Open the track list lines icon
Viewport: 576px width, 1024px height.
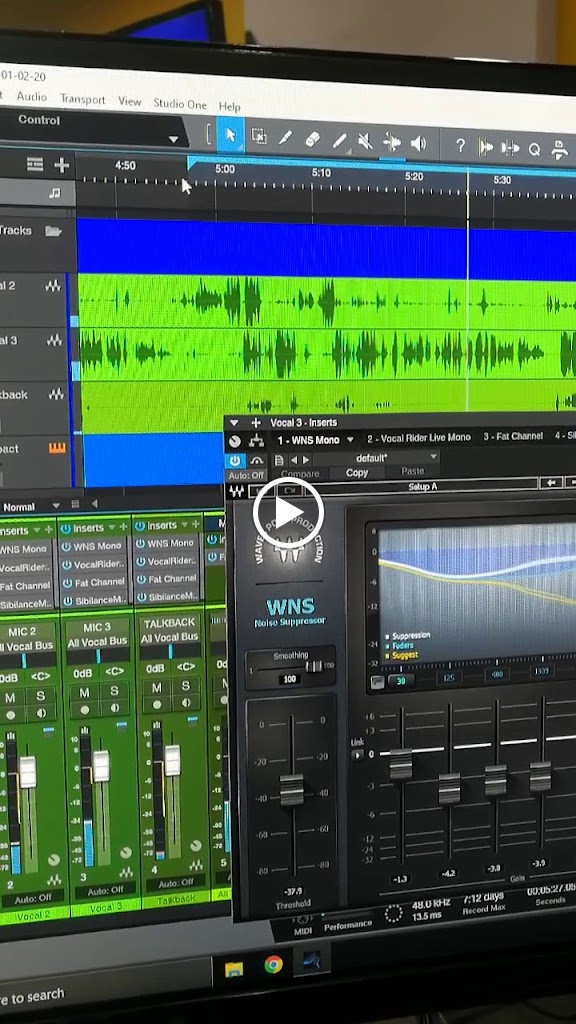pos(35,165)
